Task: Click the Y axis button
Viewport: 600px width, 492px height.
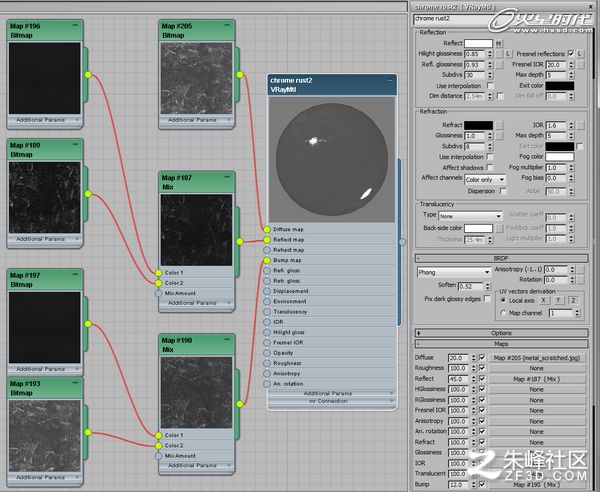Action: pyautogui.click(x=558, y=301)
